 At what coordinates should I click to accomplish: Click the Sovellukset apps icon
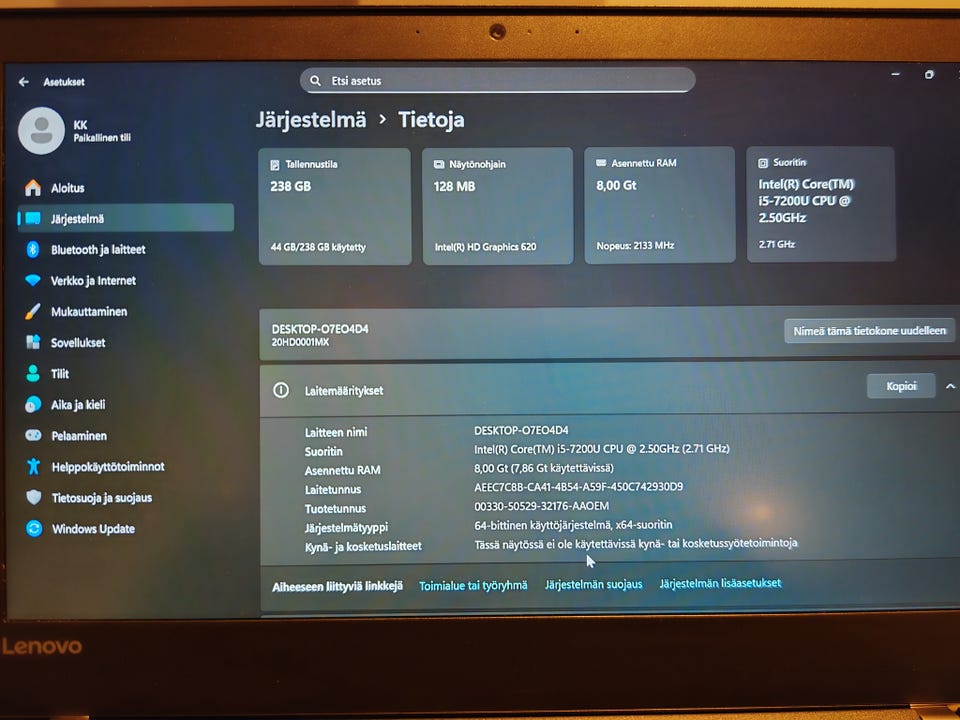pos(33,342)
